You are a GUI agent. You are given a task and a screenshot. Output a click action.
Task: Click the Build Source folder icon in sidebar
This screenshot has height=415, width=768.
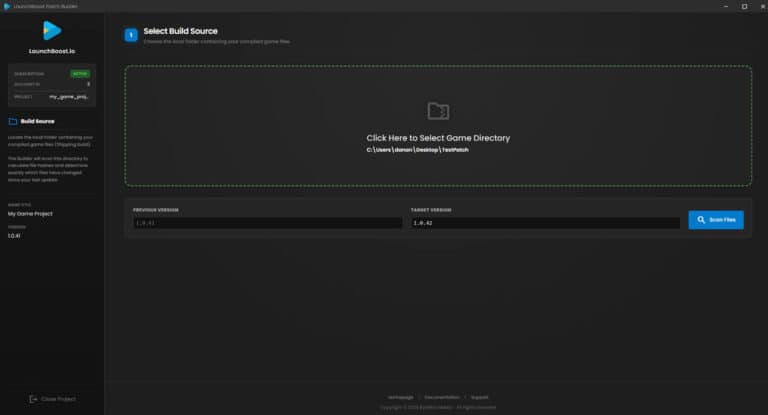click(x=13, y=122)
